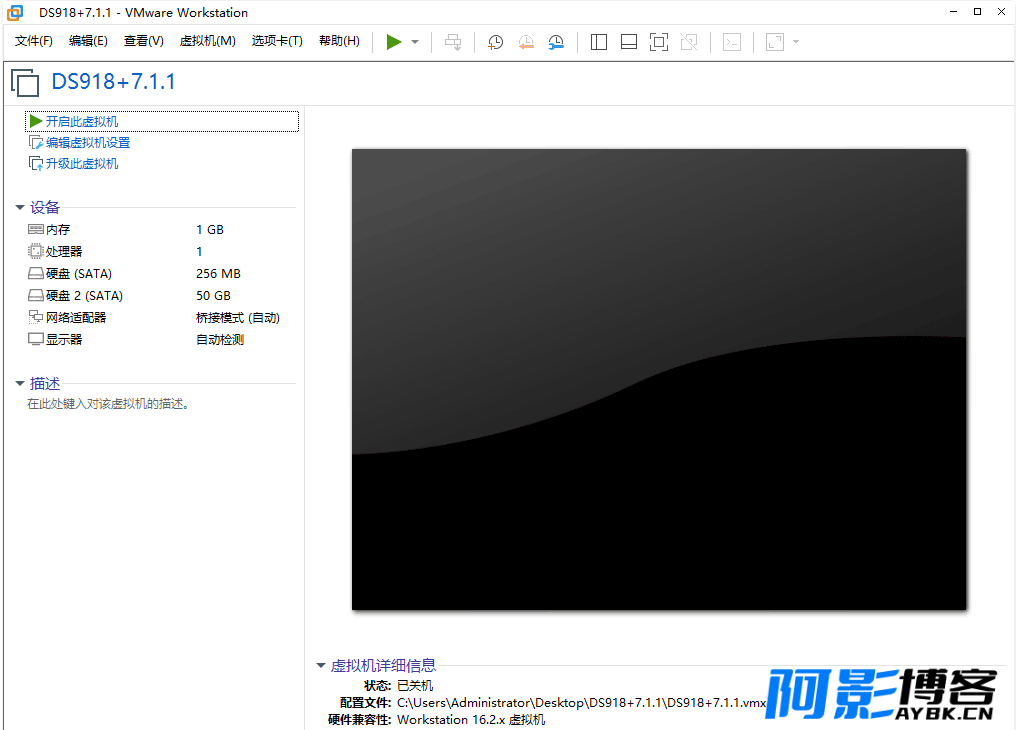Viewport: 1019px width, 730px height.
Task: Click the Unity mode toolbar icon
Action: pos(689,42)
